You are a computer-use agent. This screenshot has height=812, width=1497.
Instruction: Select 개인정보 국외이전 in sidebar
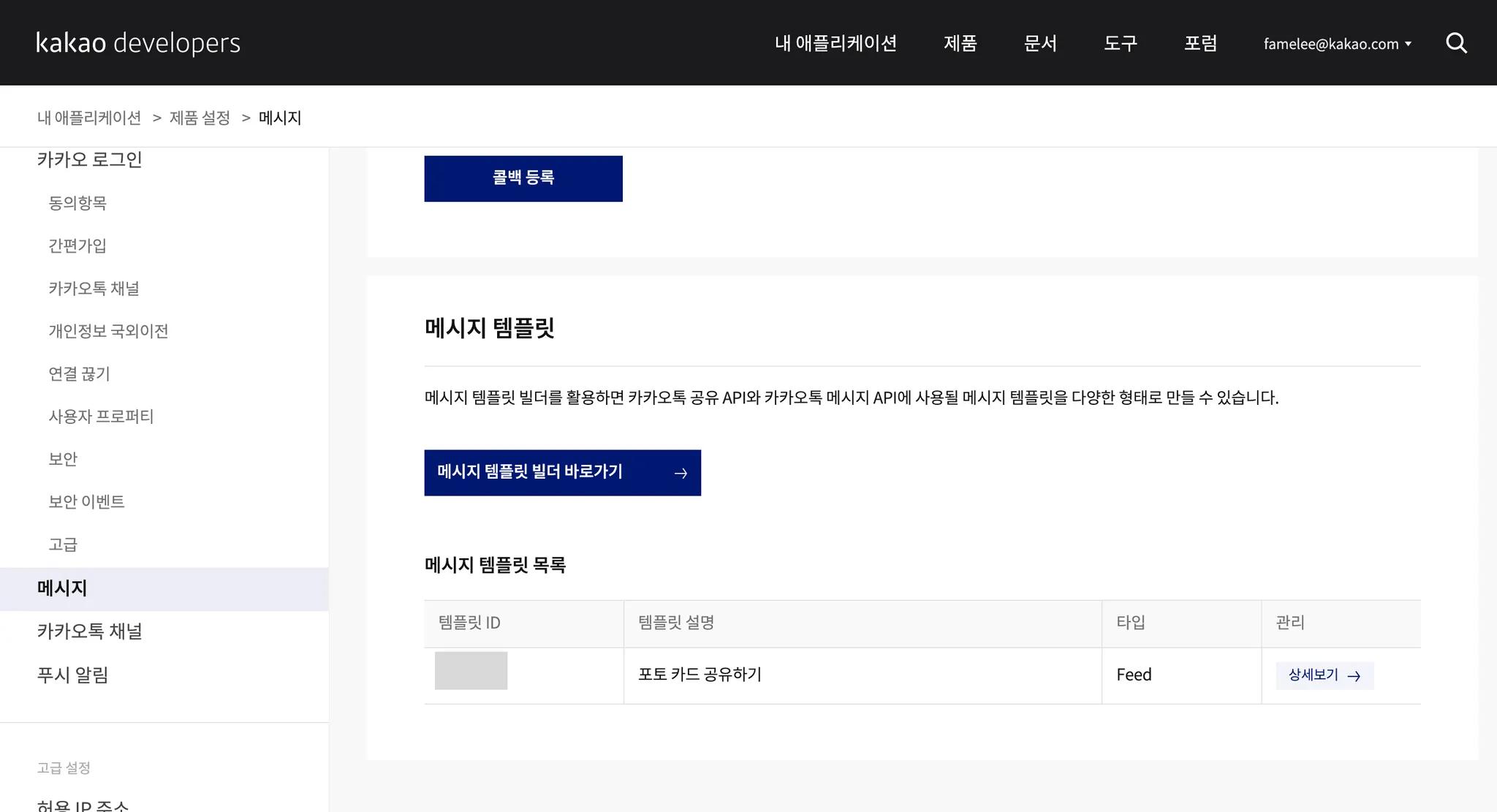[x=108, y=331]
